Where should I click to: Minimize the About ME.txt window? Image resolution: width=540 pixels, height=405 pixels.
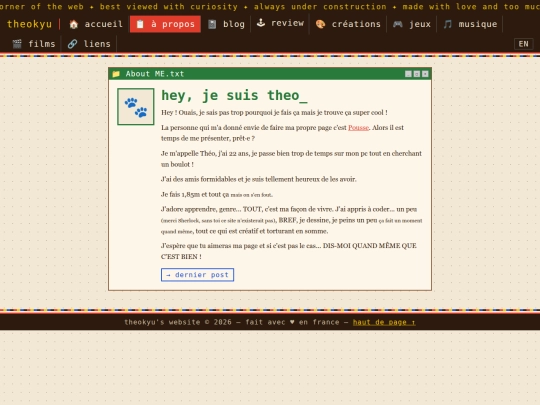click(x=408, y=74)
